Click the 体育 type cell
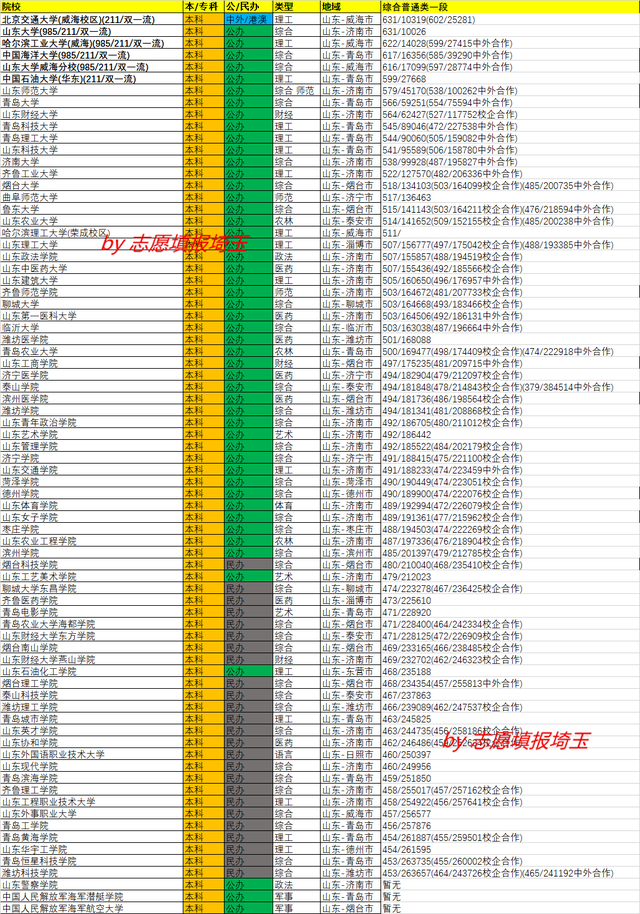This screenshot has width=640, height=914. click(x=297, y=505)
